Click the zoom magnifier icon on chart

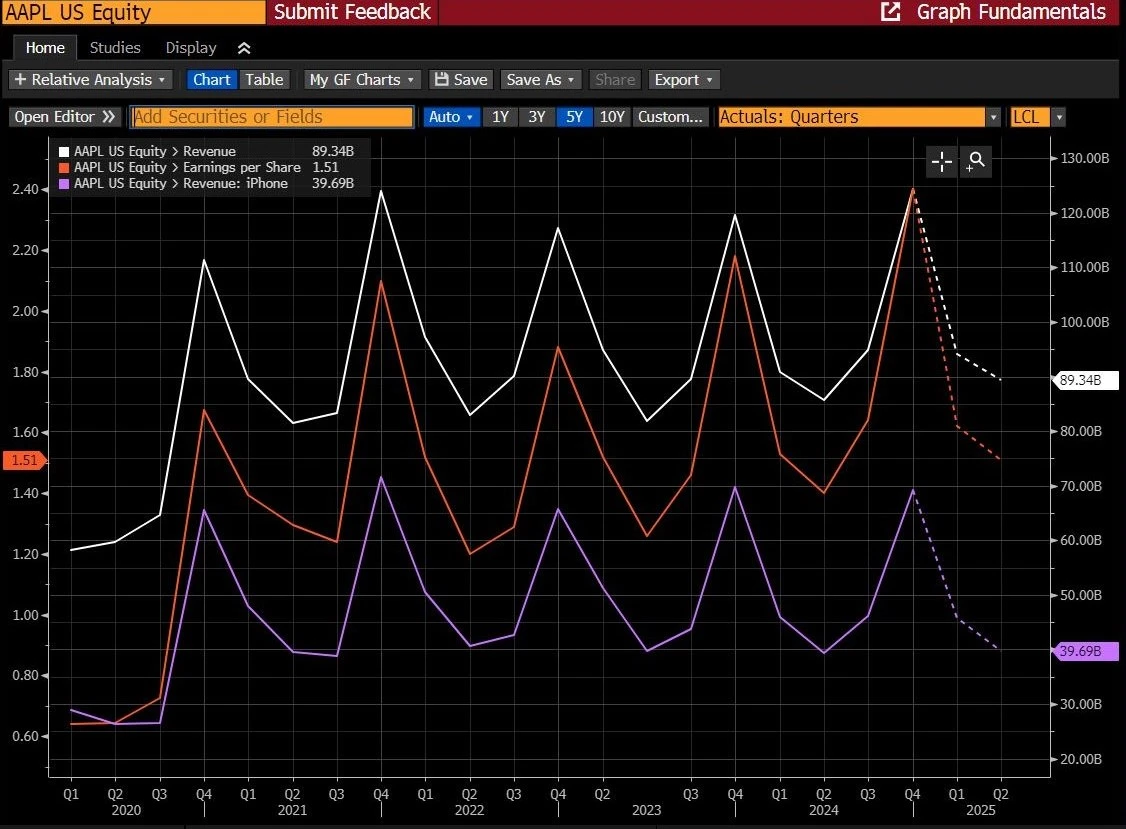[976, 161]
